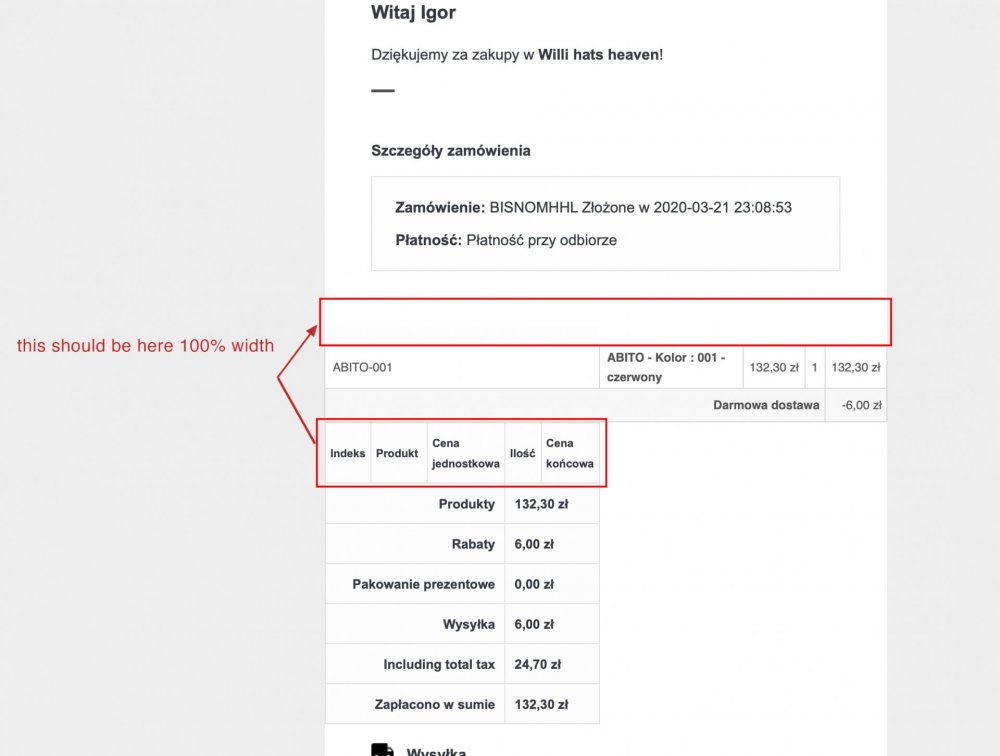
Task: Click the '-6,00 zł' discount value
Action: pos(861,405)
